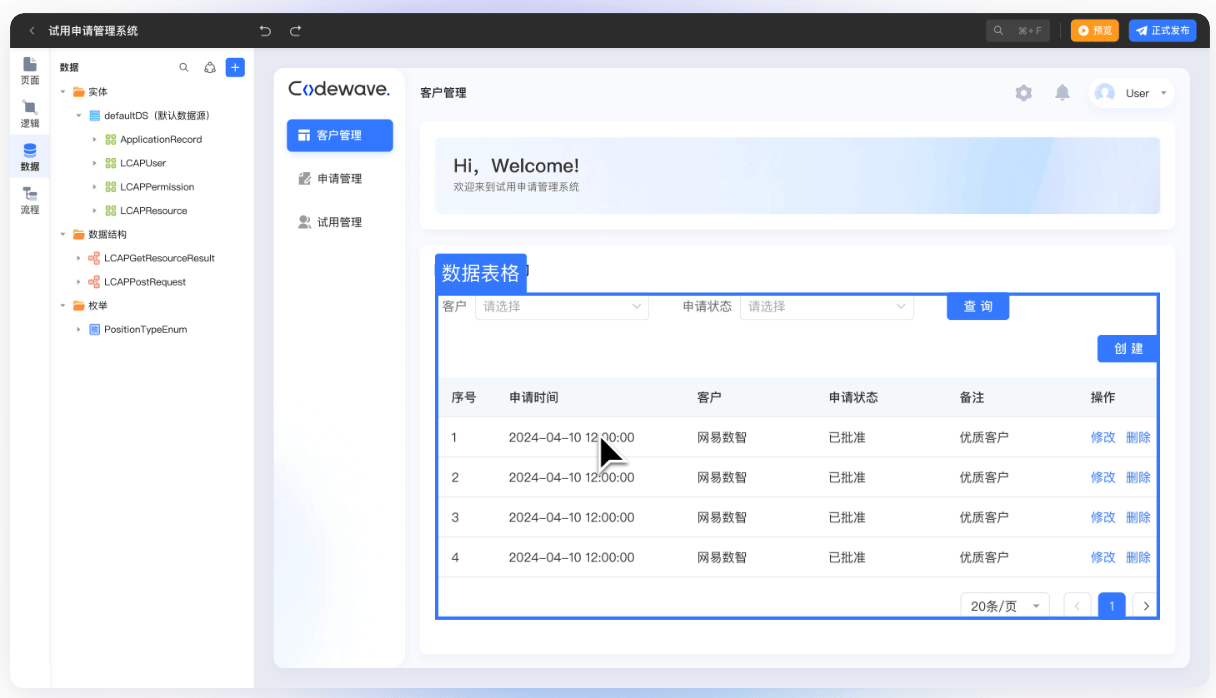Select the LCAPPostRequest structure icon
The image size is (1216, 698).
[x=94, y=282]
